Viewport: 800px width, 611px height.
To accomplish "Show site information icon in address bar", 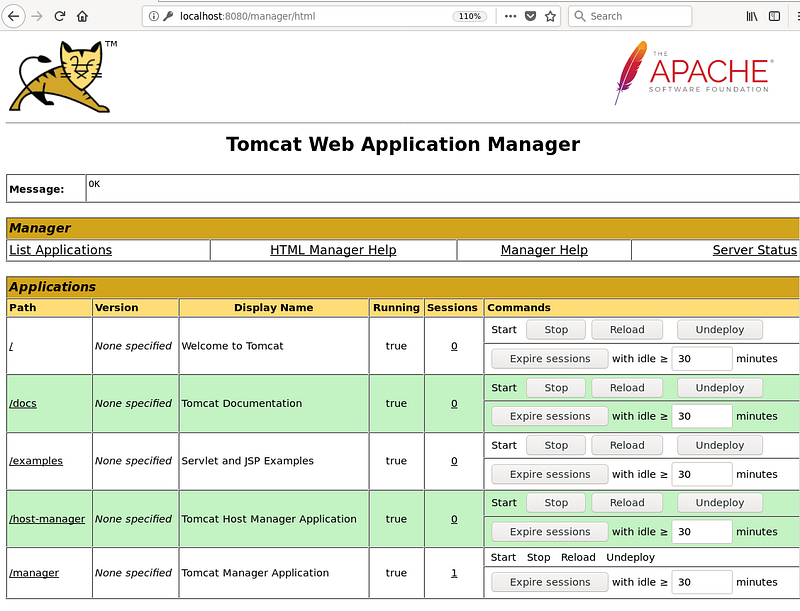I will coord(153,16).
